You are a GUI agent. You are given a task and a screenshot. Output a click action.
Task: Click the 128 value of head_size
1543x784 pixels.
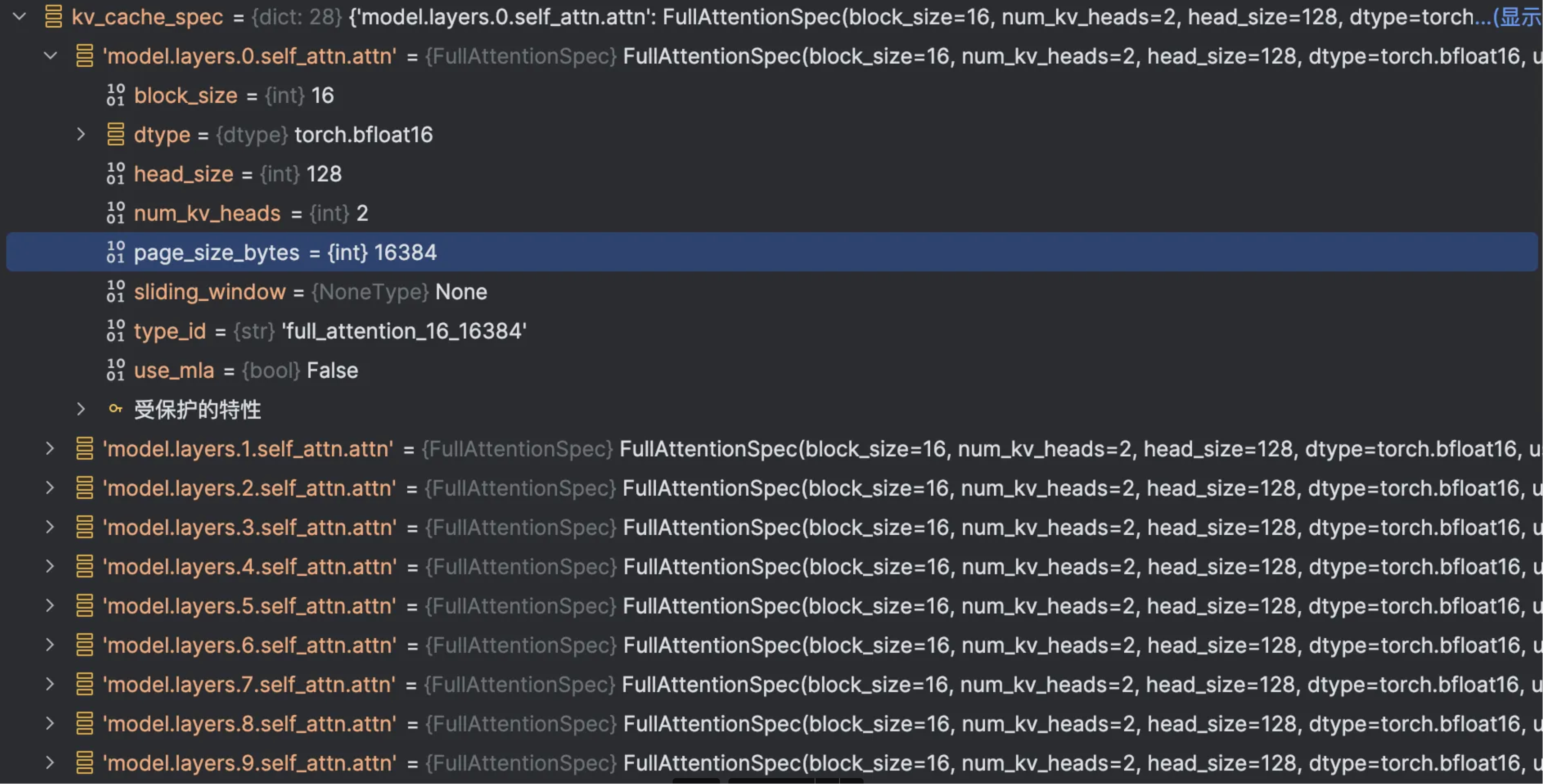324,174
